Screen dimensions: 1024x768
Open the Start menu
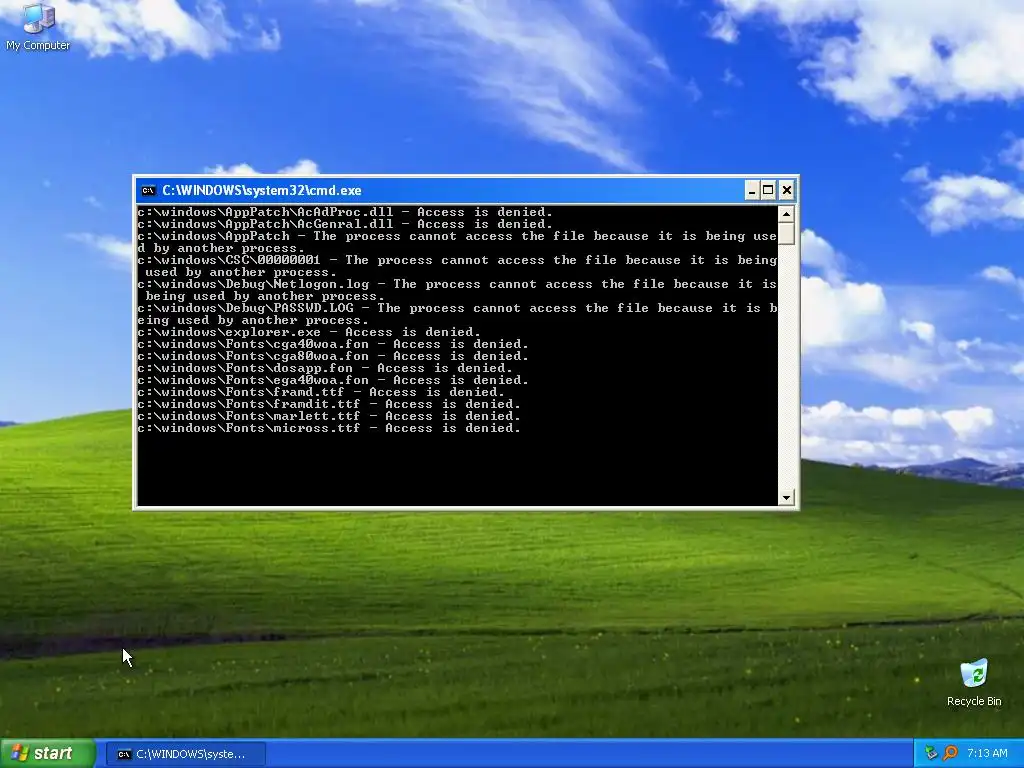(48, 754)
